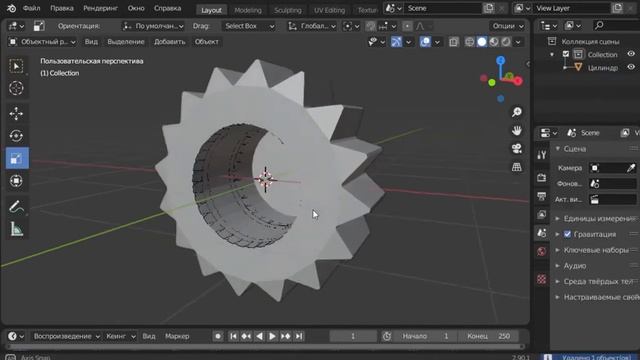Click the new scene icon beside Scene name
Image resolution: width=640 pixels, height=360 pixels.
click(x=489, y=8)
